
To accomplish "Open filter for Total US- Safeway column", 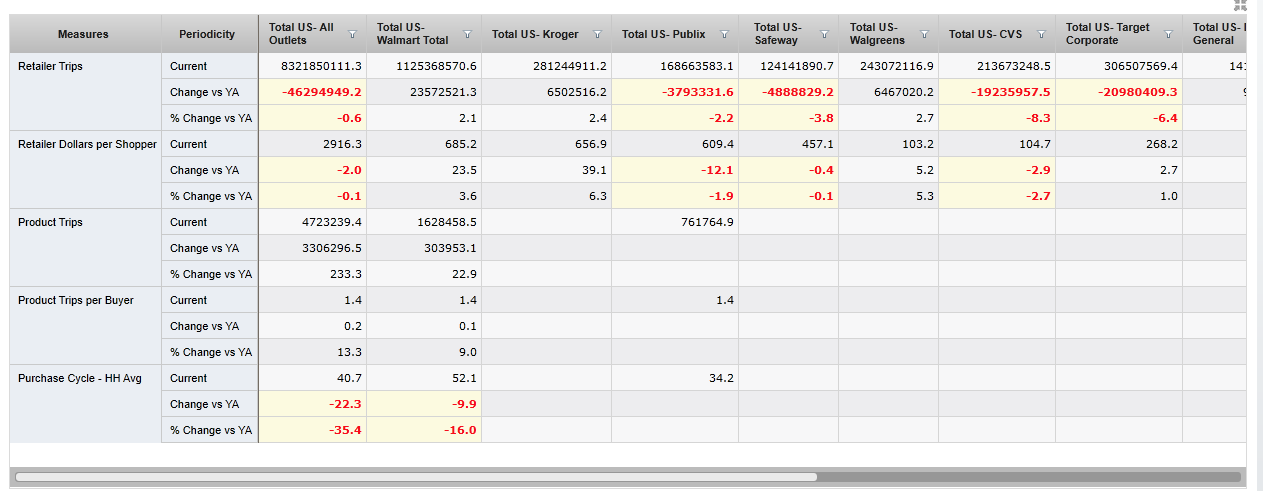I will click(824, 34).
